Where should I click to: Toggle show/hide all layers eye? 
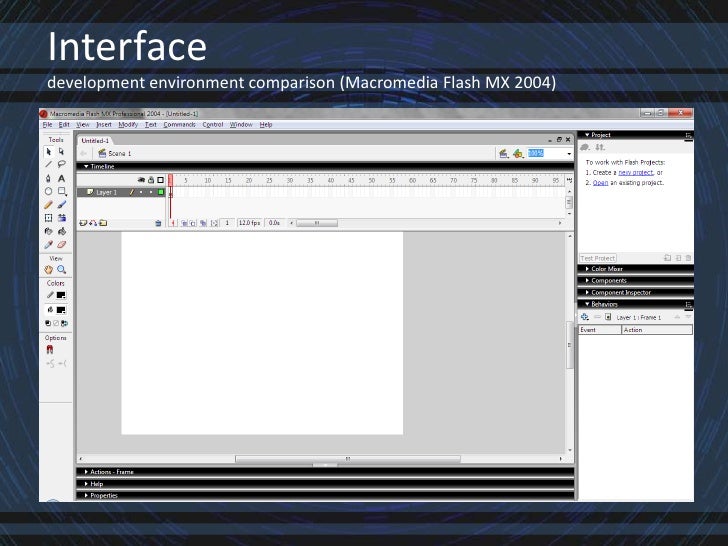[x=141, y=180]
